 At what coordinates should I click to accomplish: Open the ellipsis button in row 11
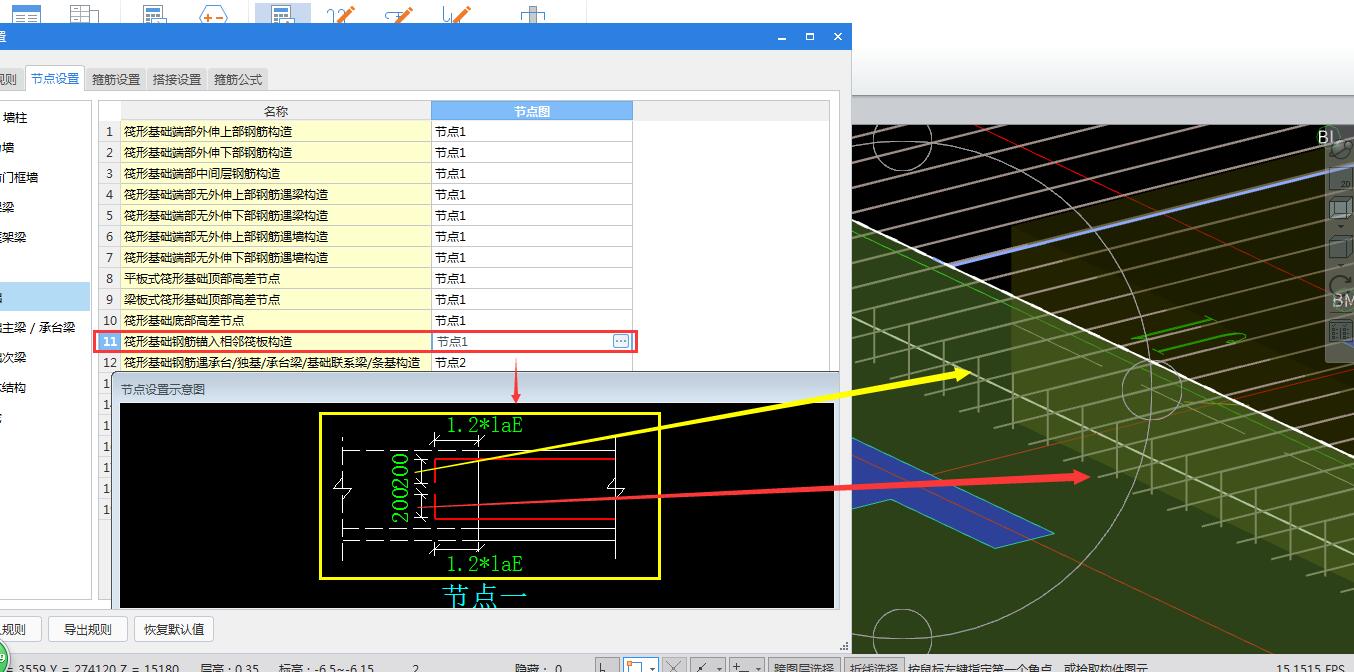tap(621, 341)
